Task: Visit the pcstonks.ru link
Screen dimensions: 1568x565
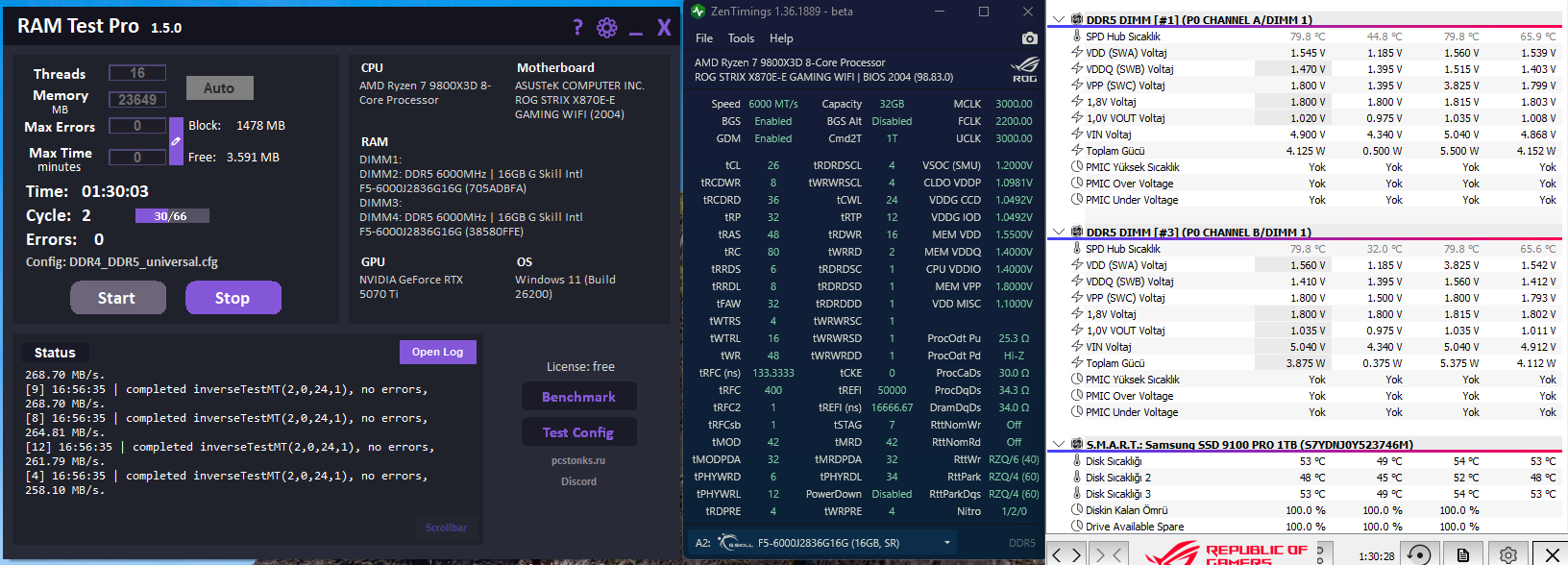Action: coord(578,460)
